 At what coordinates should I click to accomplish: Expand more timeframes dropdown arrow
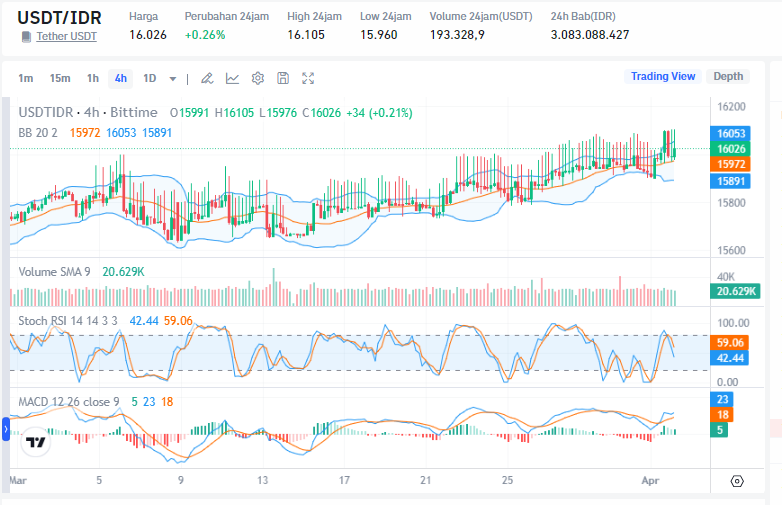click(x=173, y=79)
